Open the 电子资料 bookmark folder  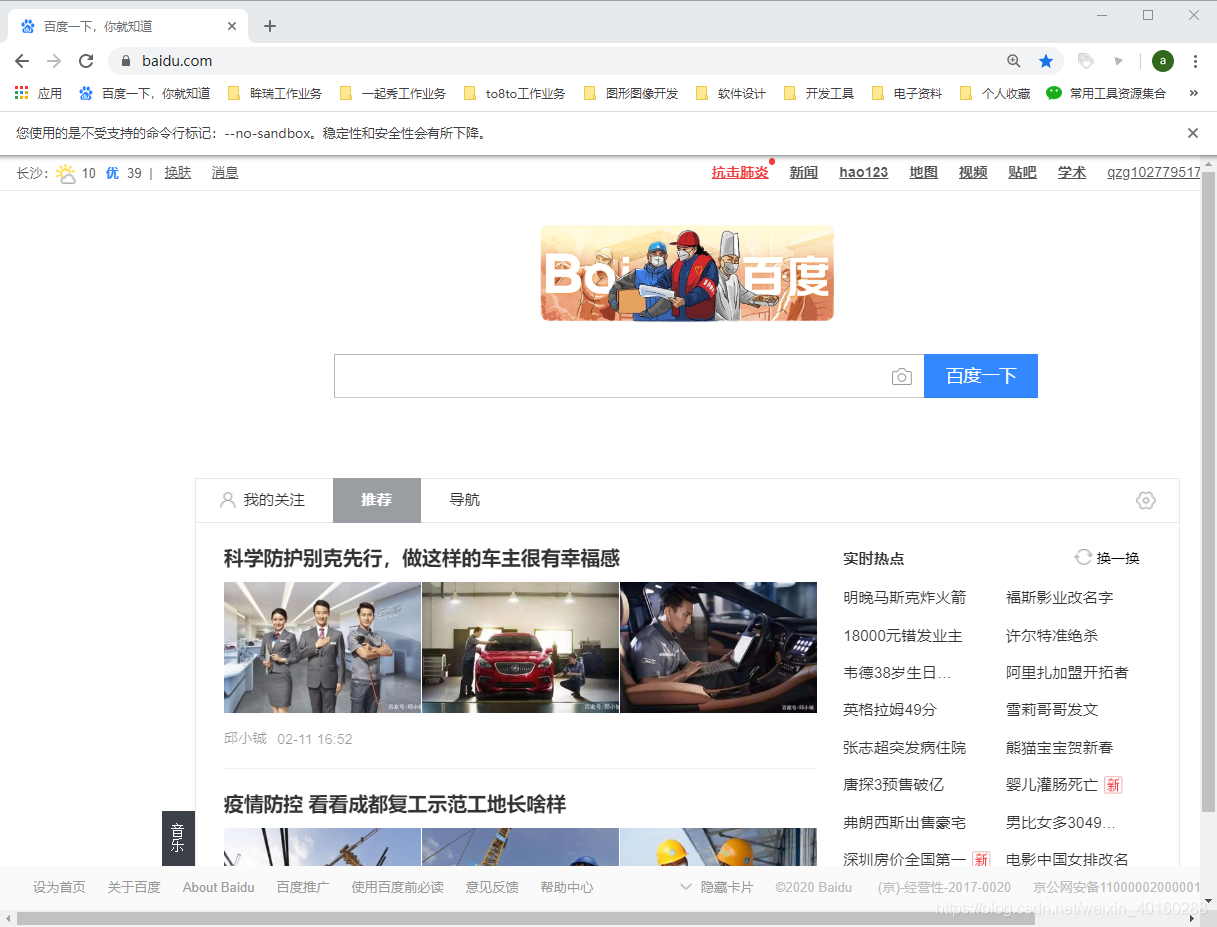pos(907,93)
